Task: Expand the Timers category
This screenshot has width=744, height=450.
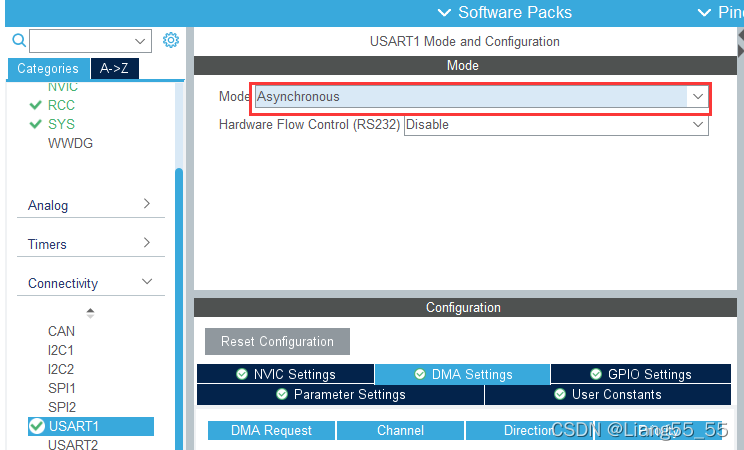Action: (x=91, y=244)
